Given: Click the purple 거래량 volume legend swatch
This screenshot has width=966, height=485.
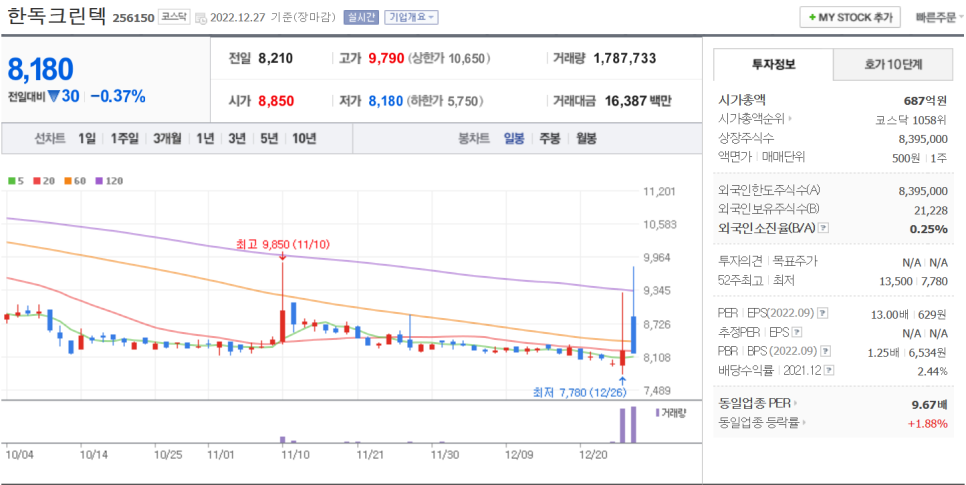Looking at the screenshot, I should (x=657, y=413).
